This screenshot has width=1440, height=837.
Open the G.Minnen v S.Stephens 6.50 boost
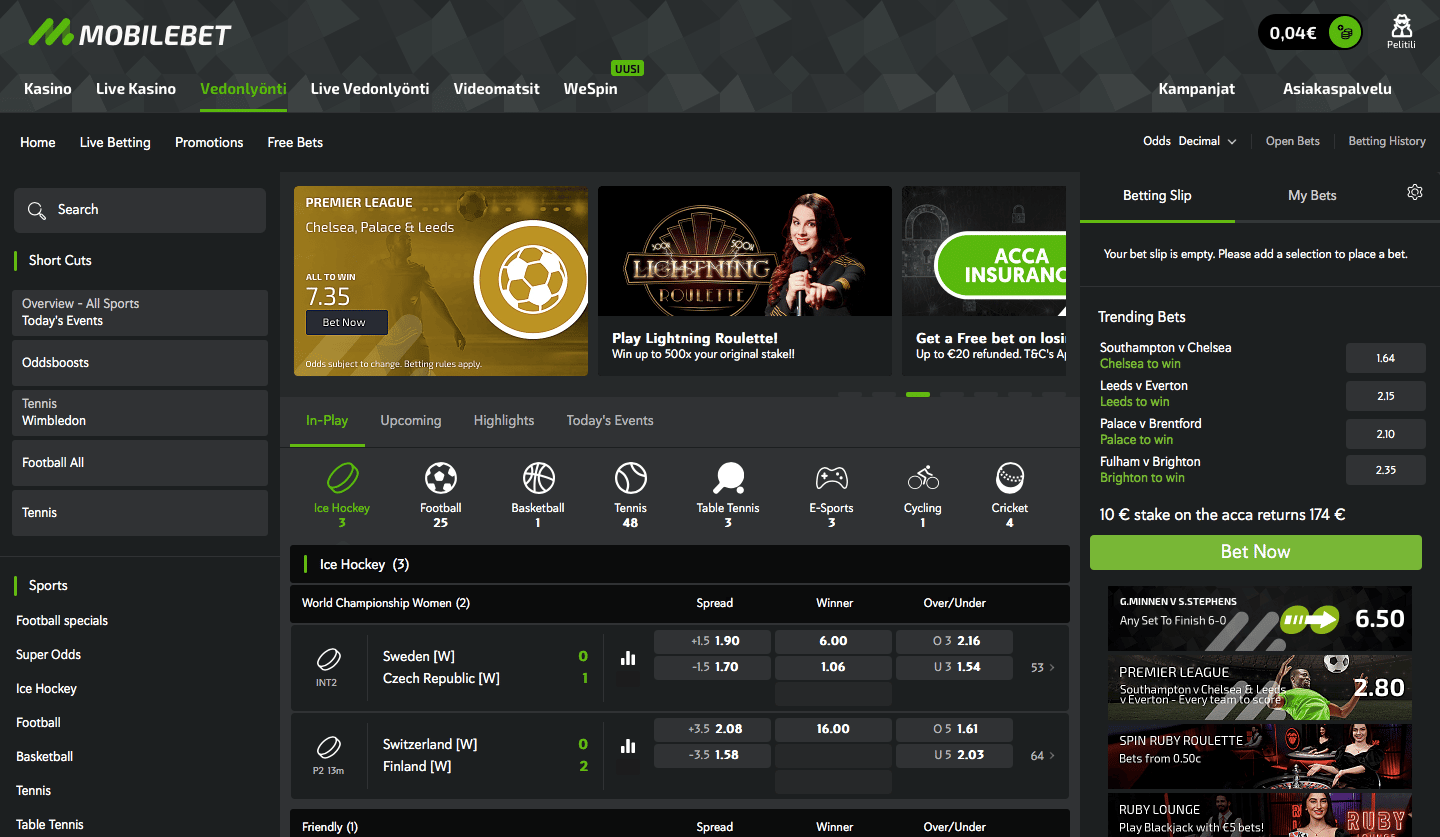[x=1260, y=619]
